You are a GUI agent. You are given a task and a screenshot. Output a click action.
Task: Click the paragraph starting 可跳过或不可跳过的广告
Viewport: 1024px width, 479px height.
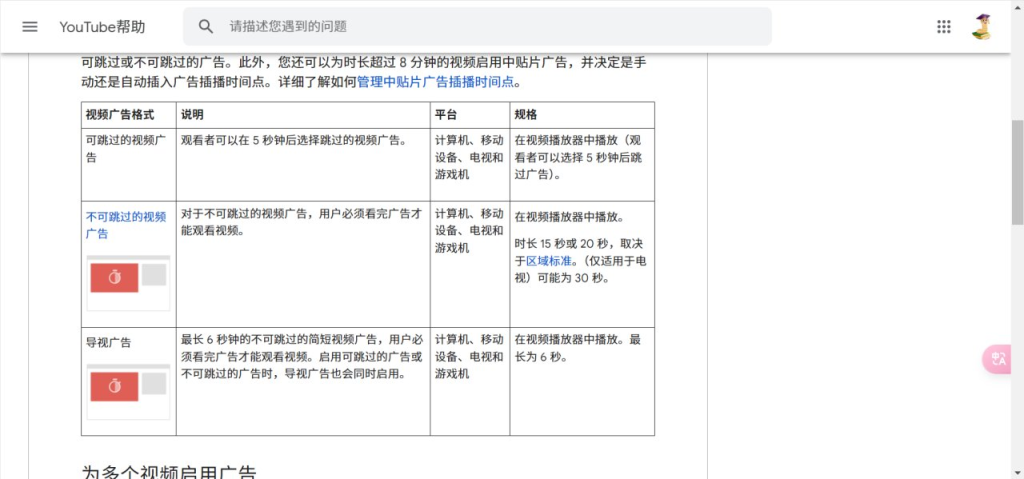click(x=364, y=73)
